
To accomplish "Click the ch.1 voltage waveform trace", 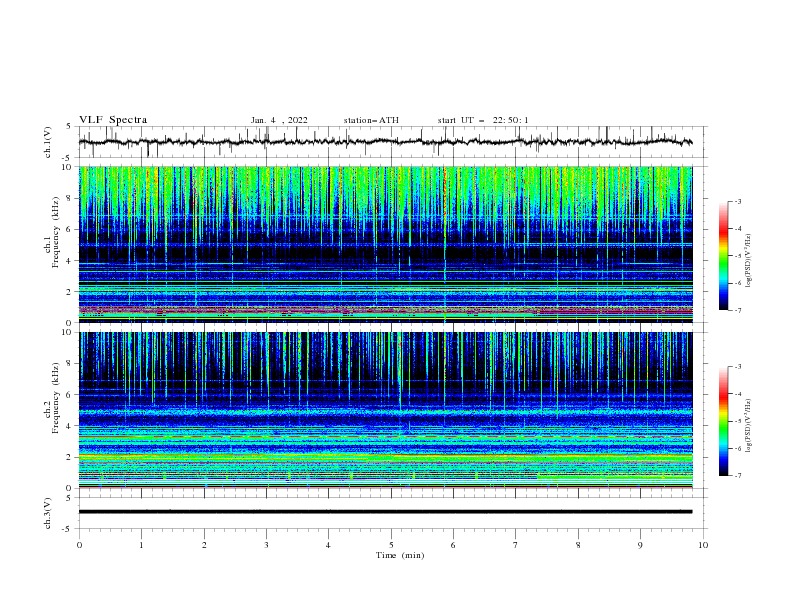I will point(385,142).
